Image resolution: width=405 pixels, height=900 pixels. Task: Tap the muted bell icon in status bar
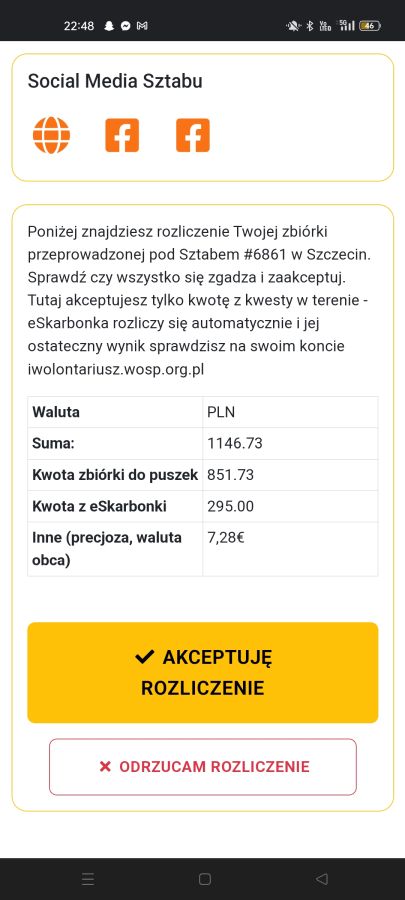click(x=293, y=26)
